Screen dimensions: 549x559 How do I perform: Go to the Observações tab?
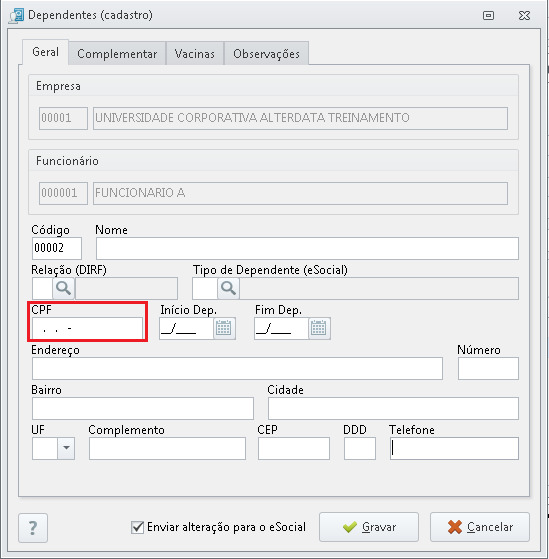pos(266,53)
